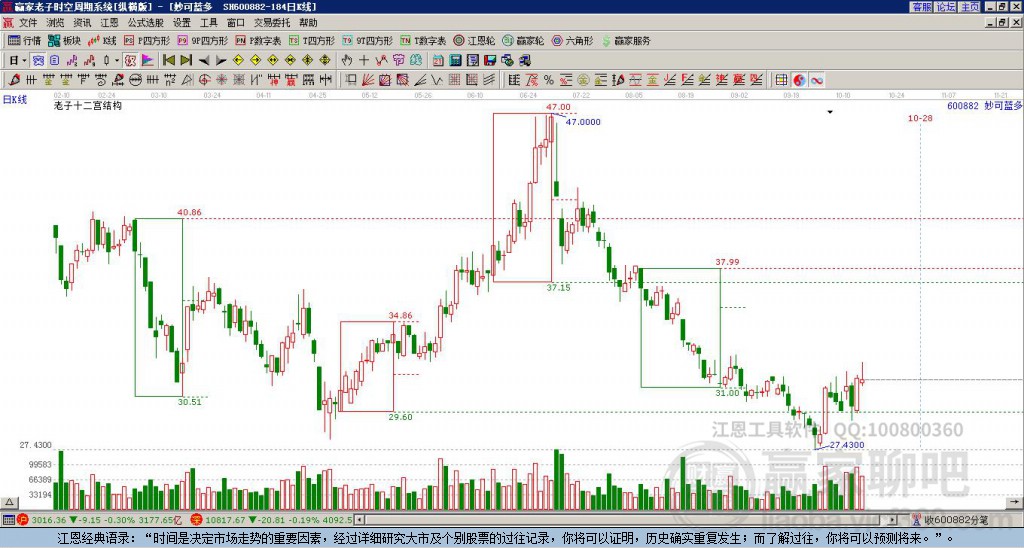This screenshot has height=548, width=1024.
Task: Open the 工具 menu
Action: (208, 23)
